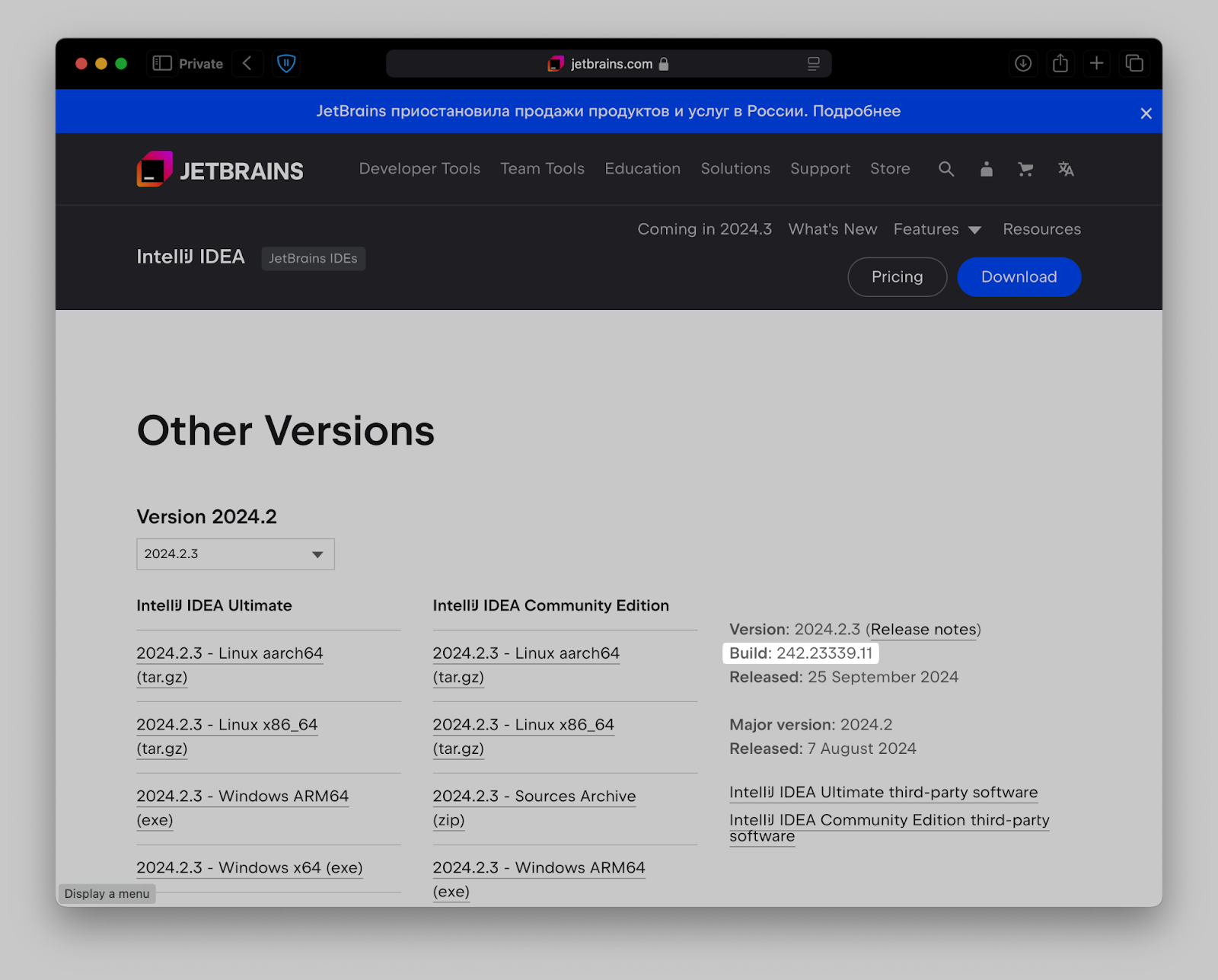Select the Major version: 2024.2 text
Screen dimensions: 1218x980
click(x=811, y=725)
